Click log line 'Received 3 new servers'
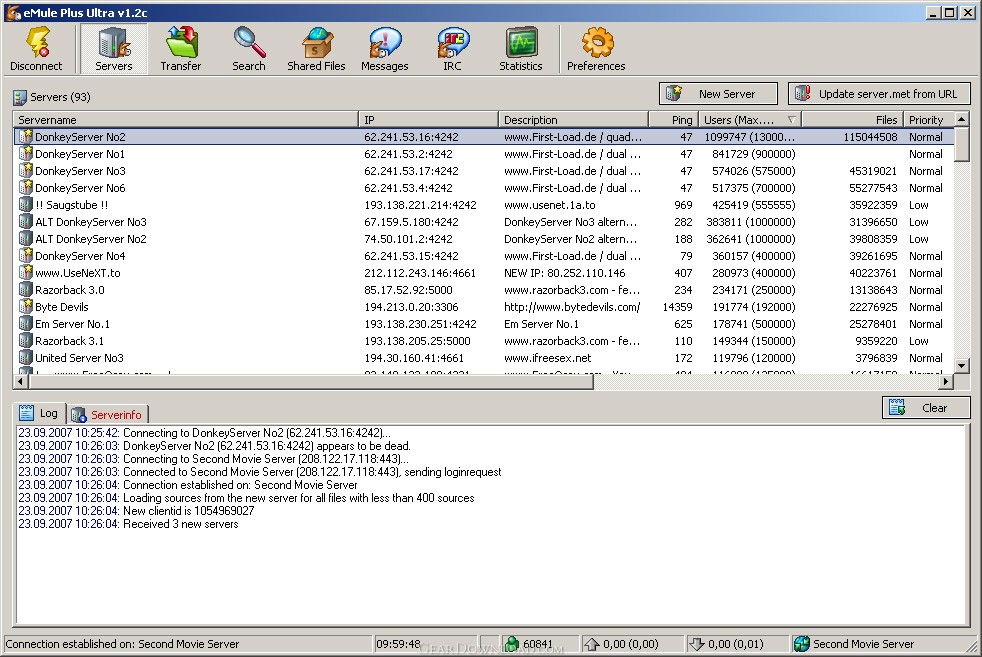 coord(128,524)
